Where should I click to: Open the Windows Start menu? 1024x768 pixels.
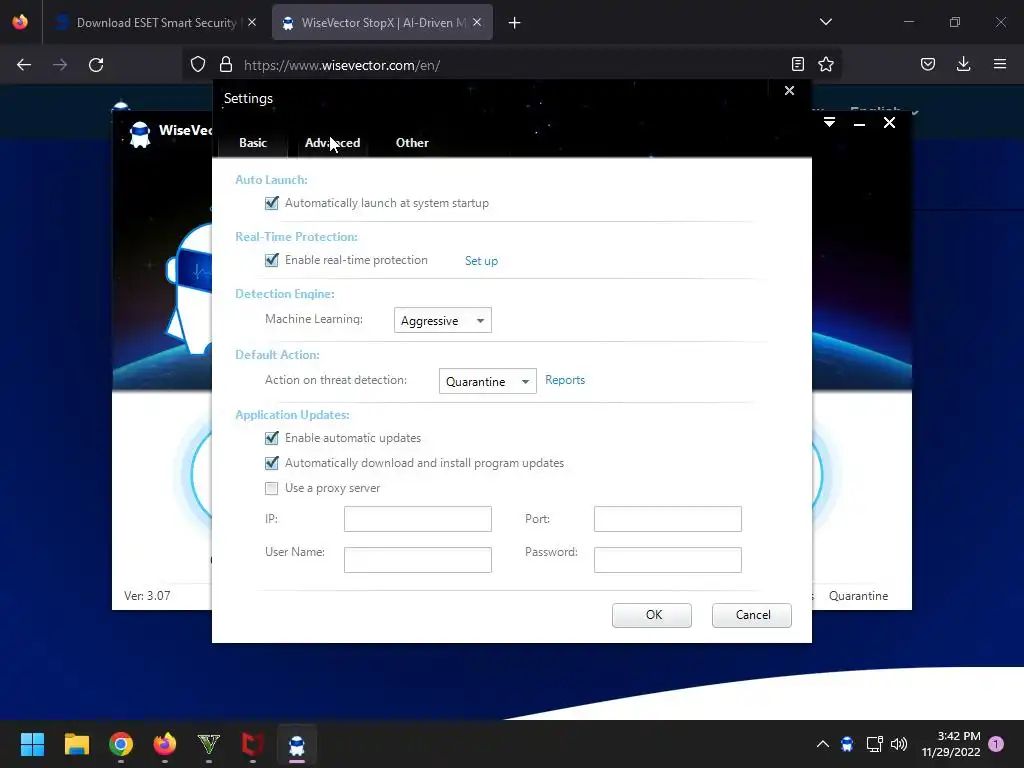[32, 744]
